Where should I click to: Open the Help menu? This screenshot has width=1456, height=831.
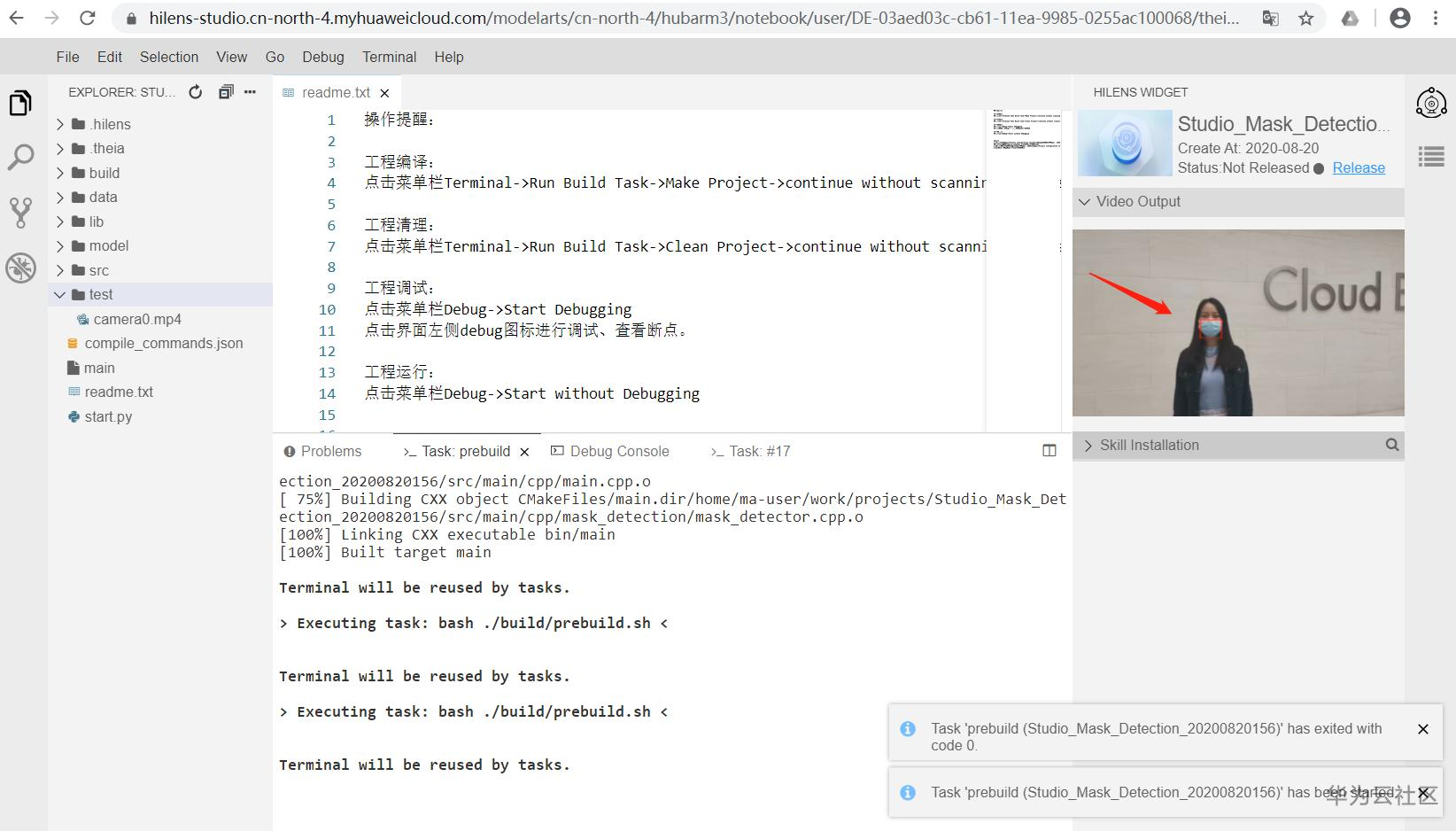tap(449, 57)
